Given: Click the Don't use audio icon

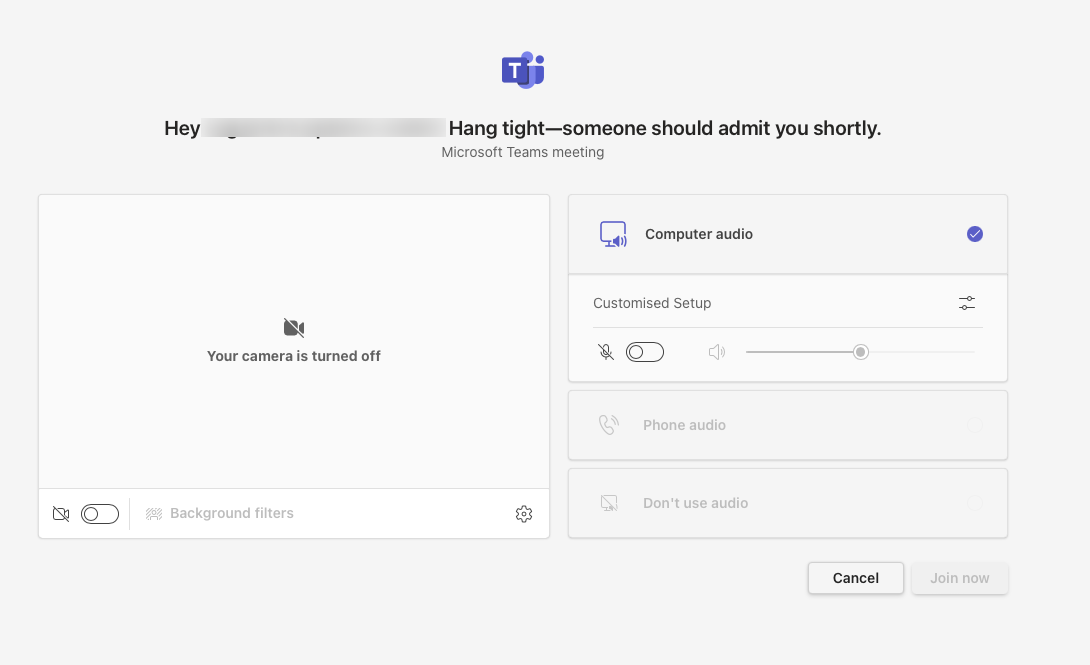Looking at the screenshot, I should 609,502.
